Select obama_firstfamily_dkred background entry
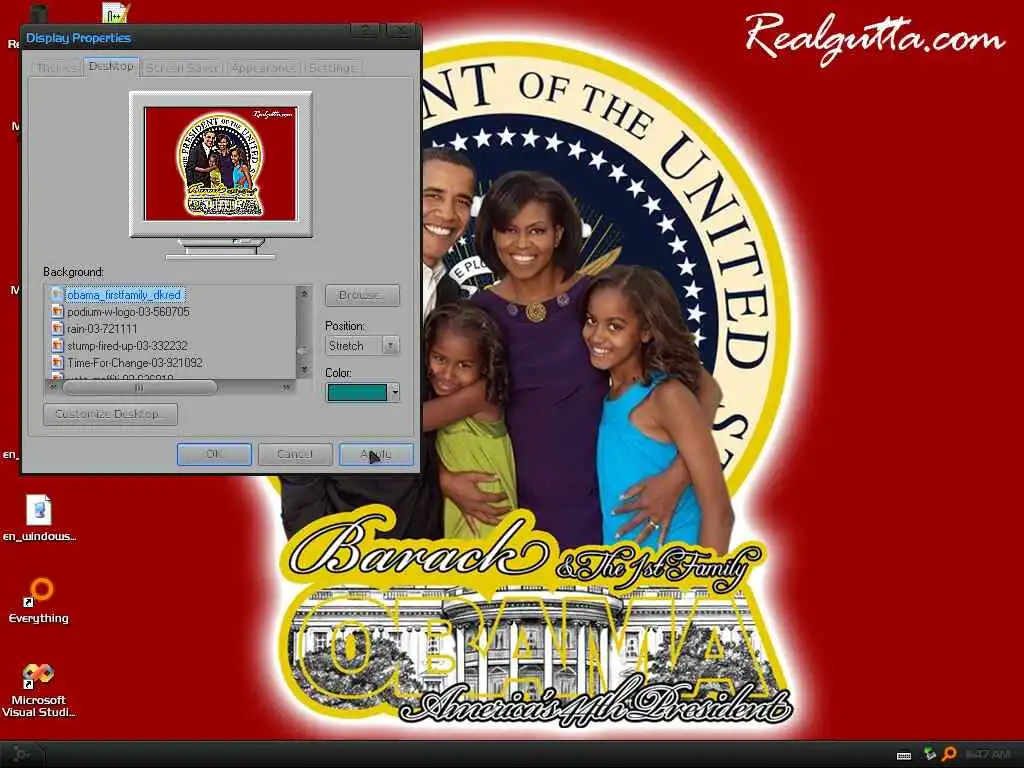Image resolution: width=1024 pixels, height=768 pixels. tap(124, 295)
